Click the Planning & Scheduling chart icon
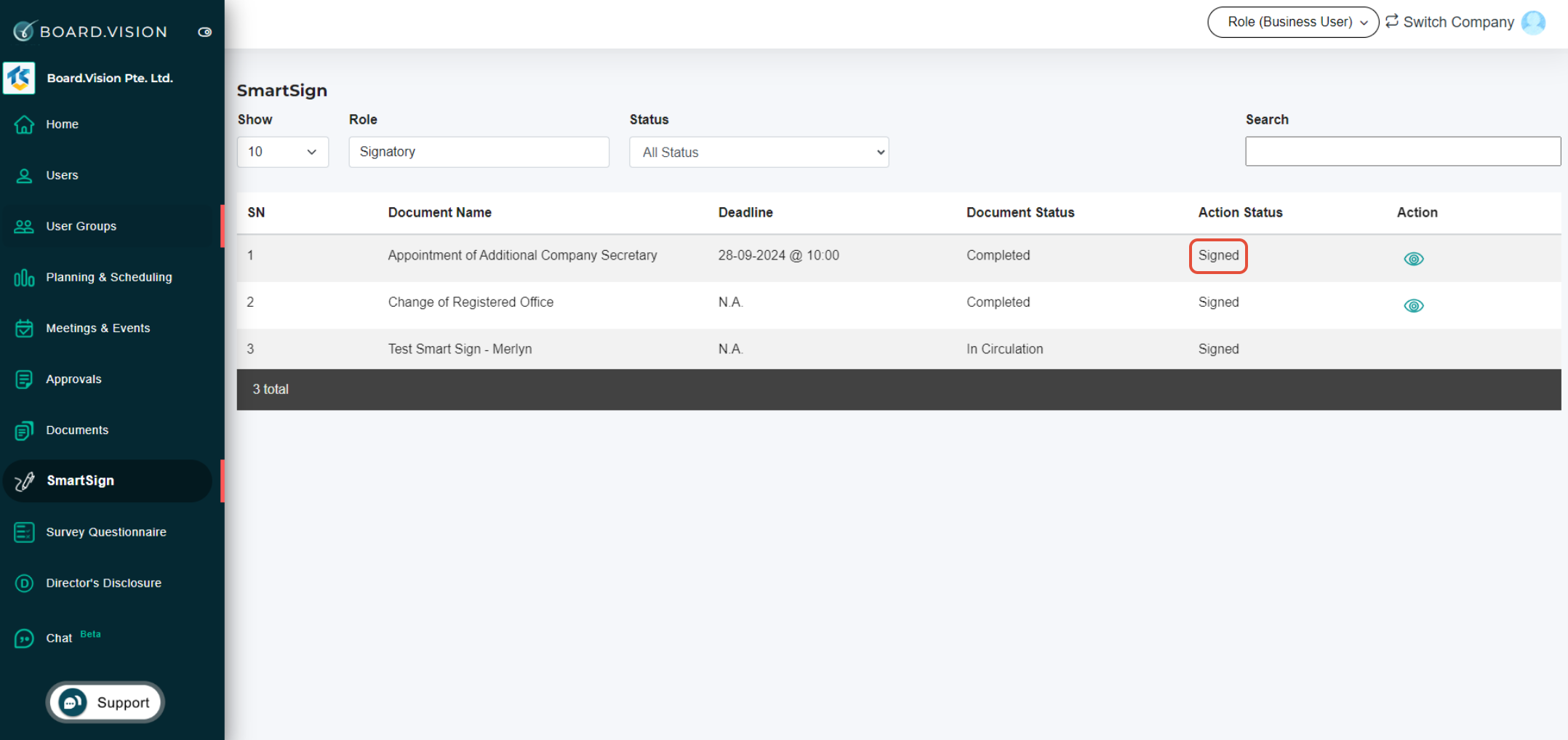The height and width of the screenshot is (740, 1568). [x=24, y=277]
